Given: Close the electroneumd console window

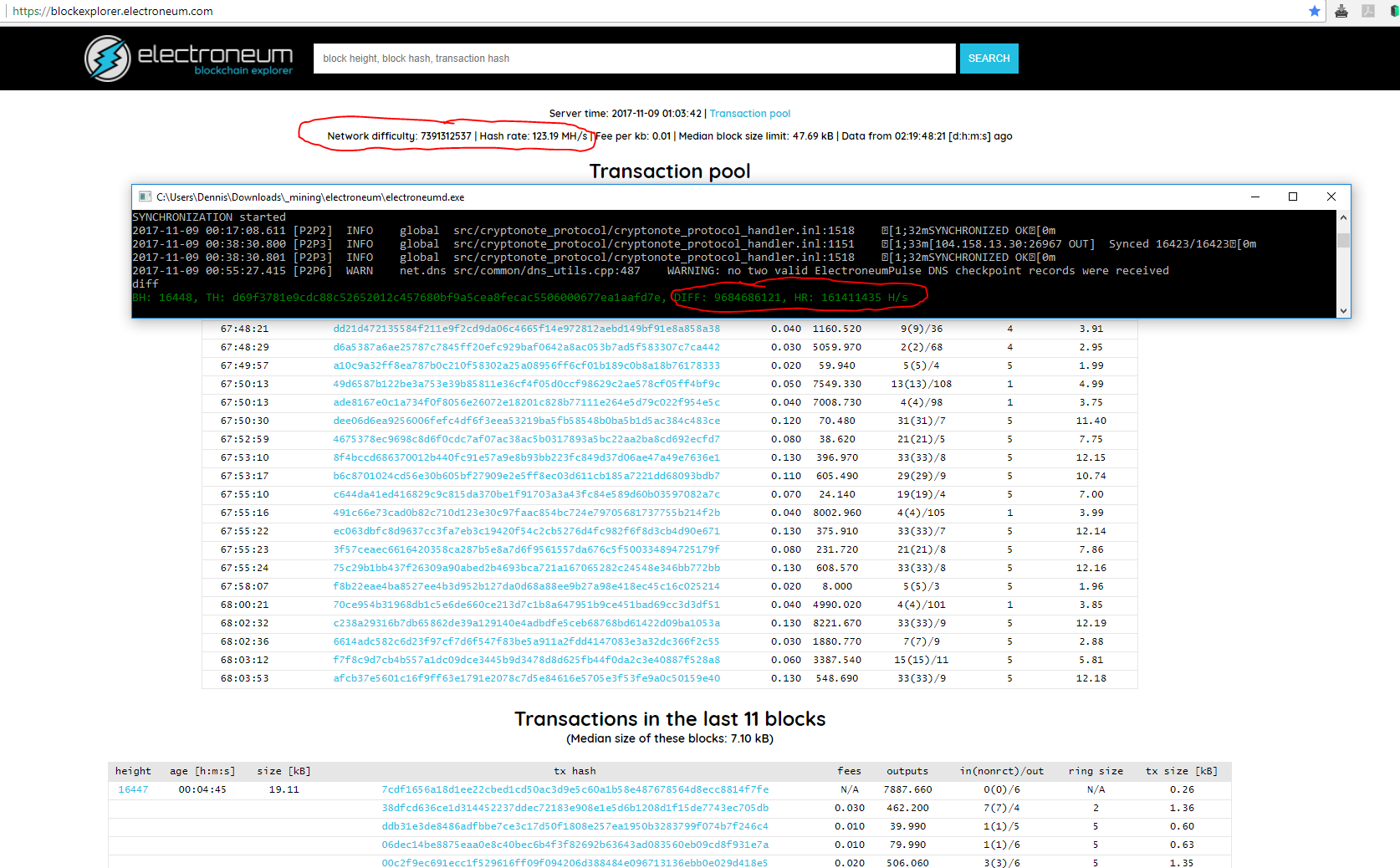Looking at the screenshot, I should tap(1331, 197).
